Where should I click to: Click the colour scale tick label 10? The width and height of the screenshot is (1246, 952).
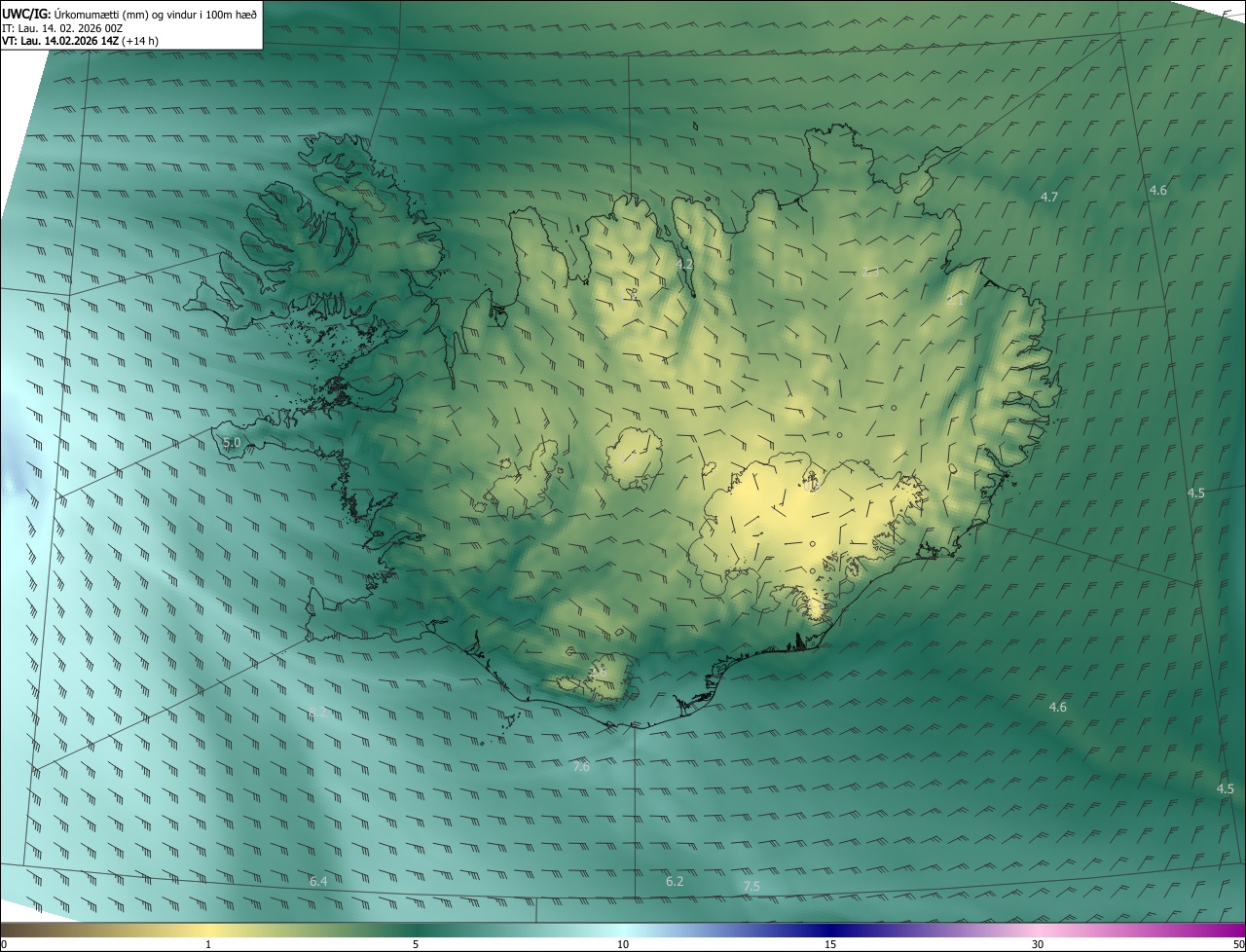[623, 944]
